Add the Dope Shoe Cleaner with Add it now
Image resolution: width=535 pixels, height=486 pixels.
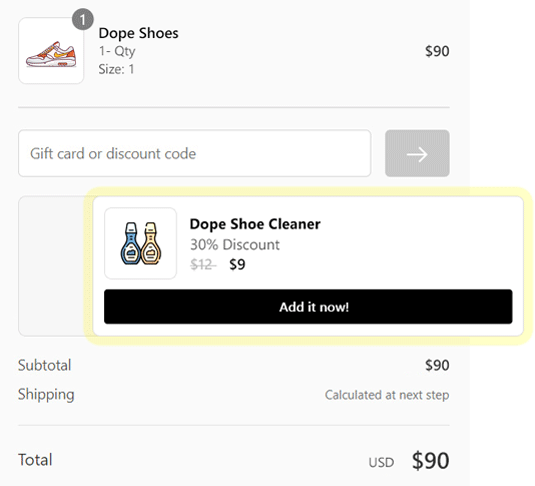[x=308, y=307]
